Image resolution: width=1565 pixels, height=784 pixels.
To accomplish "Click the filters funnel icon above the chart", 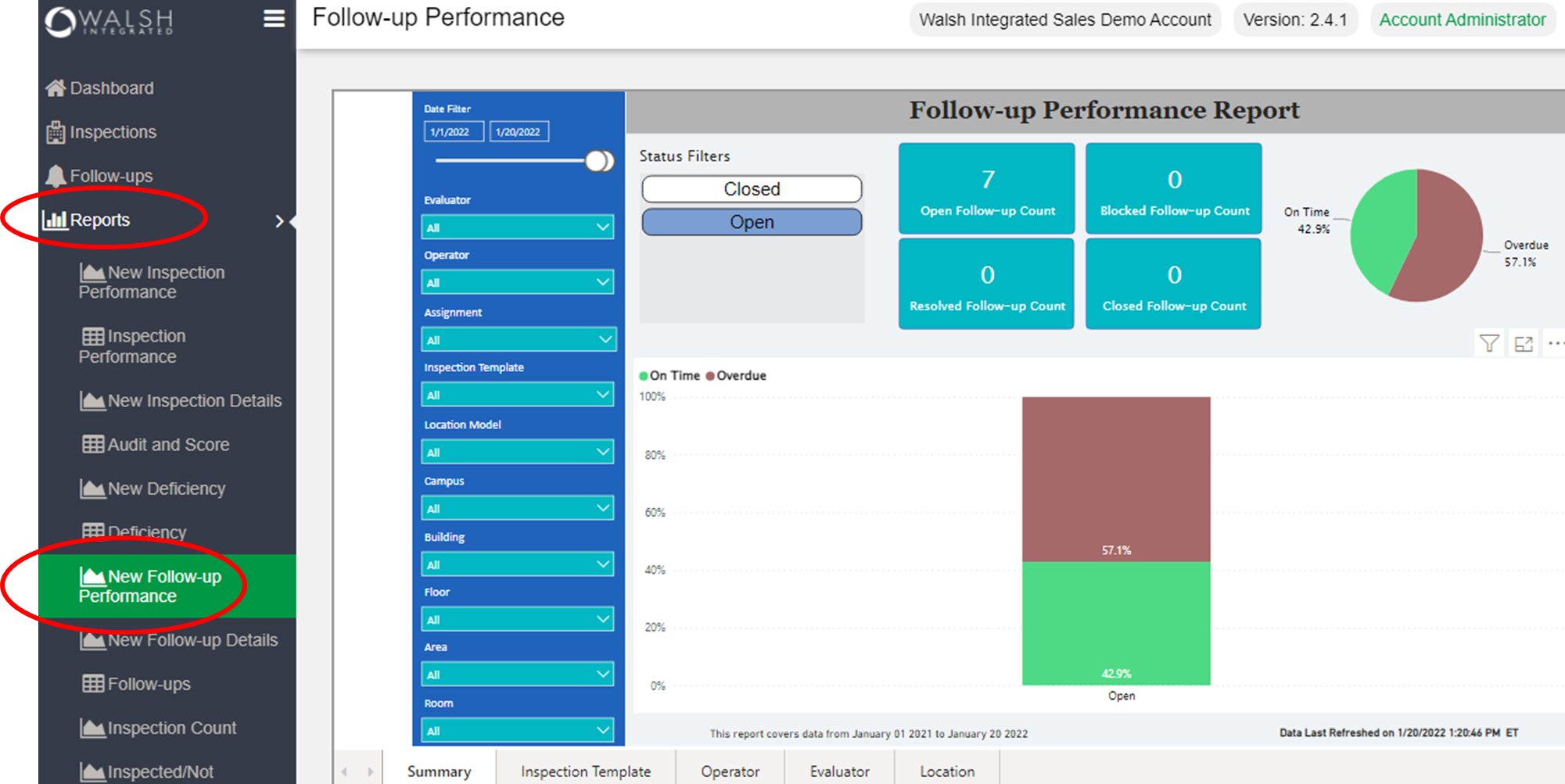I will (x=1489, y=342).
